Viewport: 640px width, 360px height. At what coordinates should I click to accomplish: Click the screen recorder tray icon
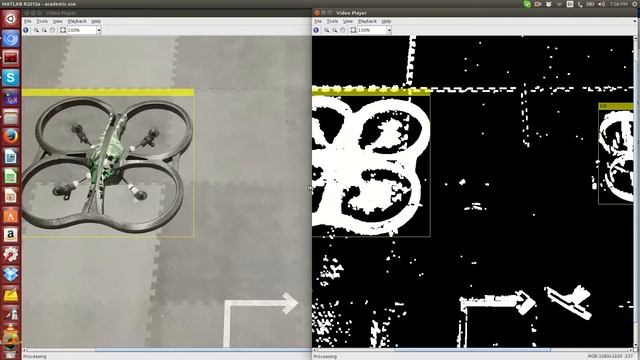538,4
